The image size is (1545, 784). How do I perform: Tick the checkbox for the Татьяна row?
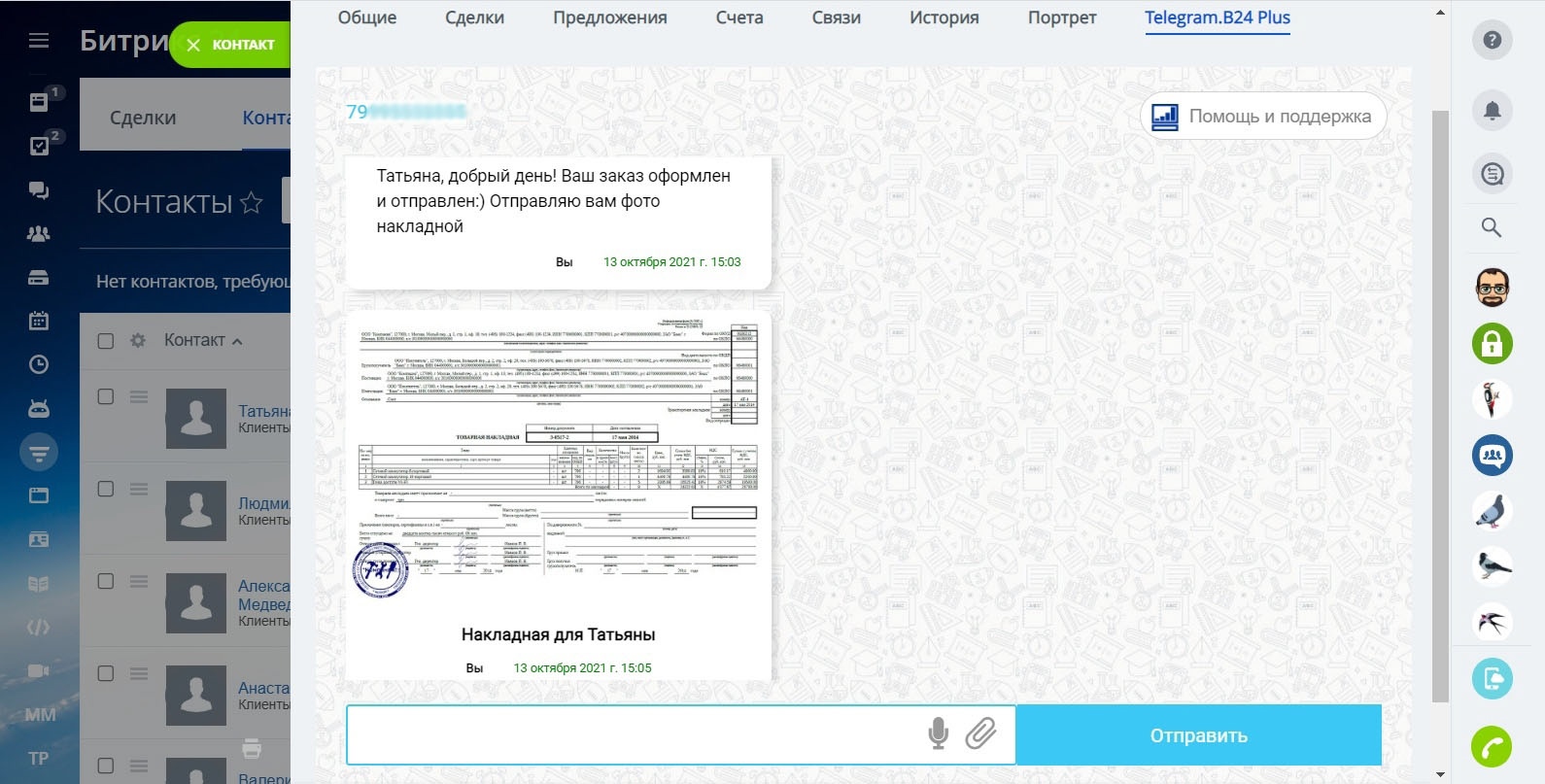[106, 396]
